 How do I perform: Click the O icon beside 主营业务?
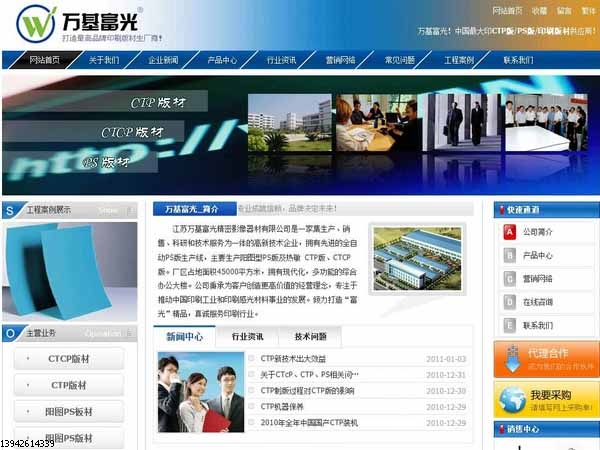[x=10, y=333]
